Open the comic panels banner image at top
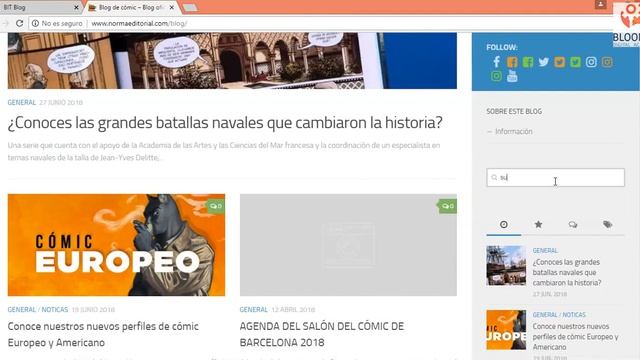Screen dimensions: 640x360 click(232, 61)
